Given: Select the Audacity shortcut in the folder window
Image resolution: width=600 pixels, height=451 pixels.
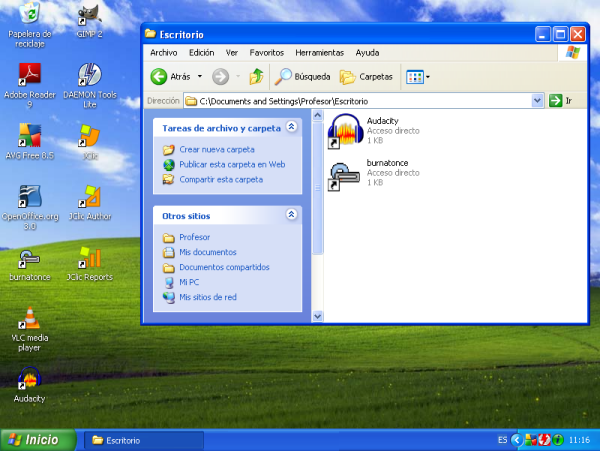Looking at the screenshot, I should [x=346, y=130].
